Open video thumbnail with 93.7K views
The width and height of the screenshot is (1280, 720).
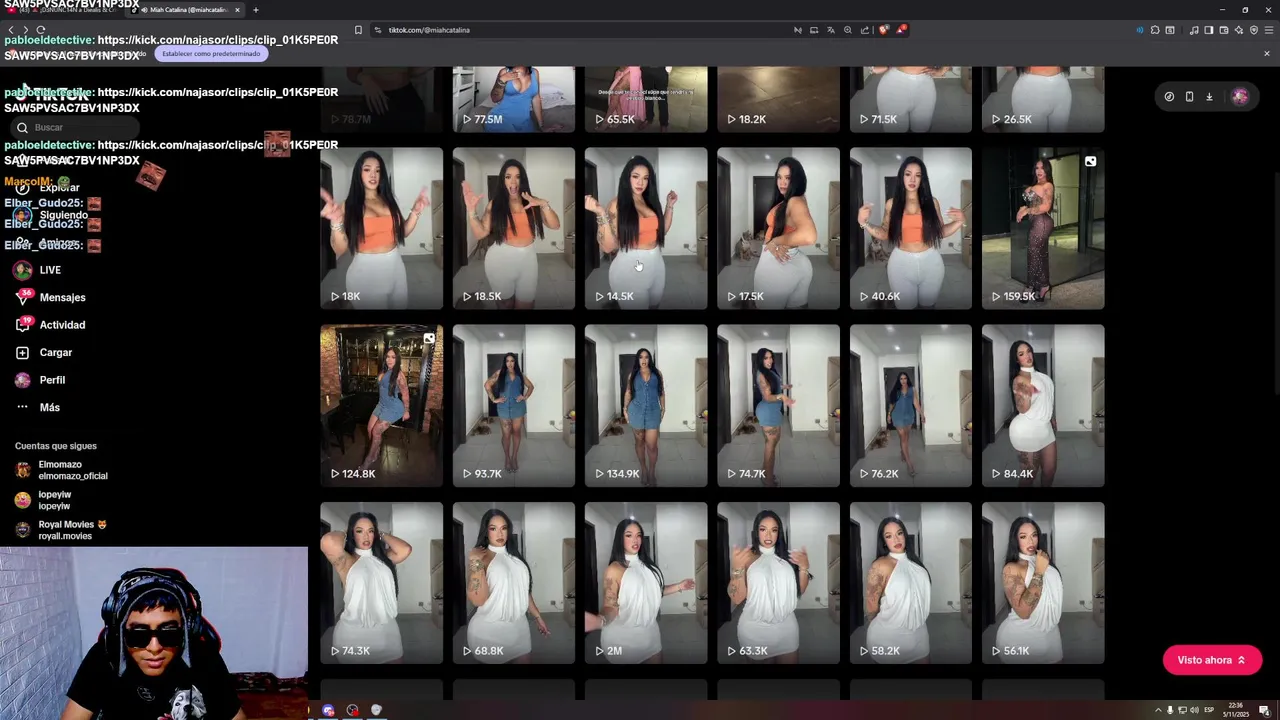click(514, 405)
